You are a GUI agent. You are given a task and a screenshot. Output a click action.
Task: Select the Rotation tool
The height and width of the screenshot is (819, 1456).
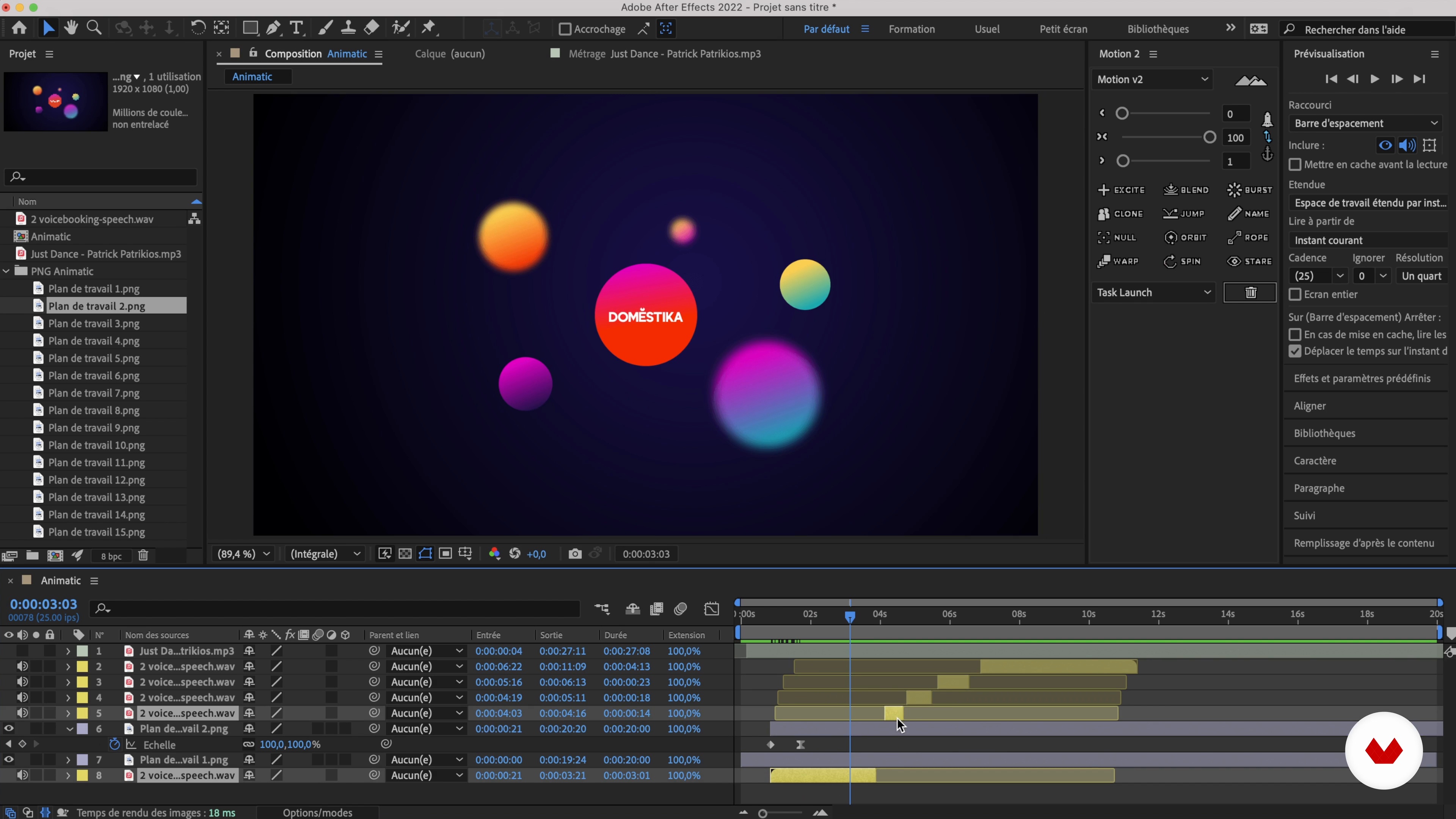197,28
